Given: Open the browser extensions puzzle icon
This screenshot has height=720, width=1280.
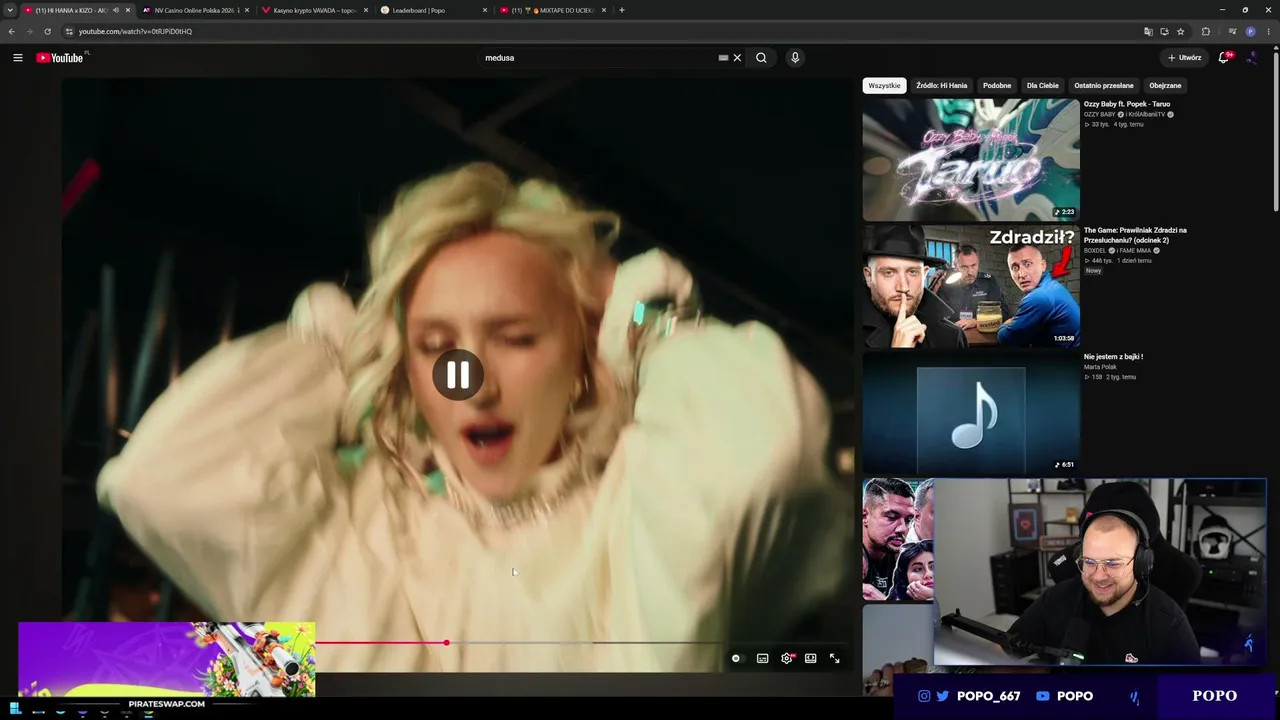Looking at the screenshot, I should (1206, 31).
